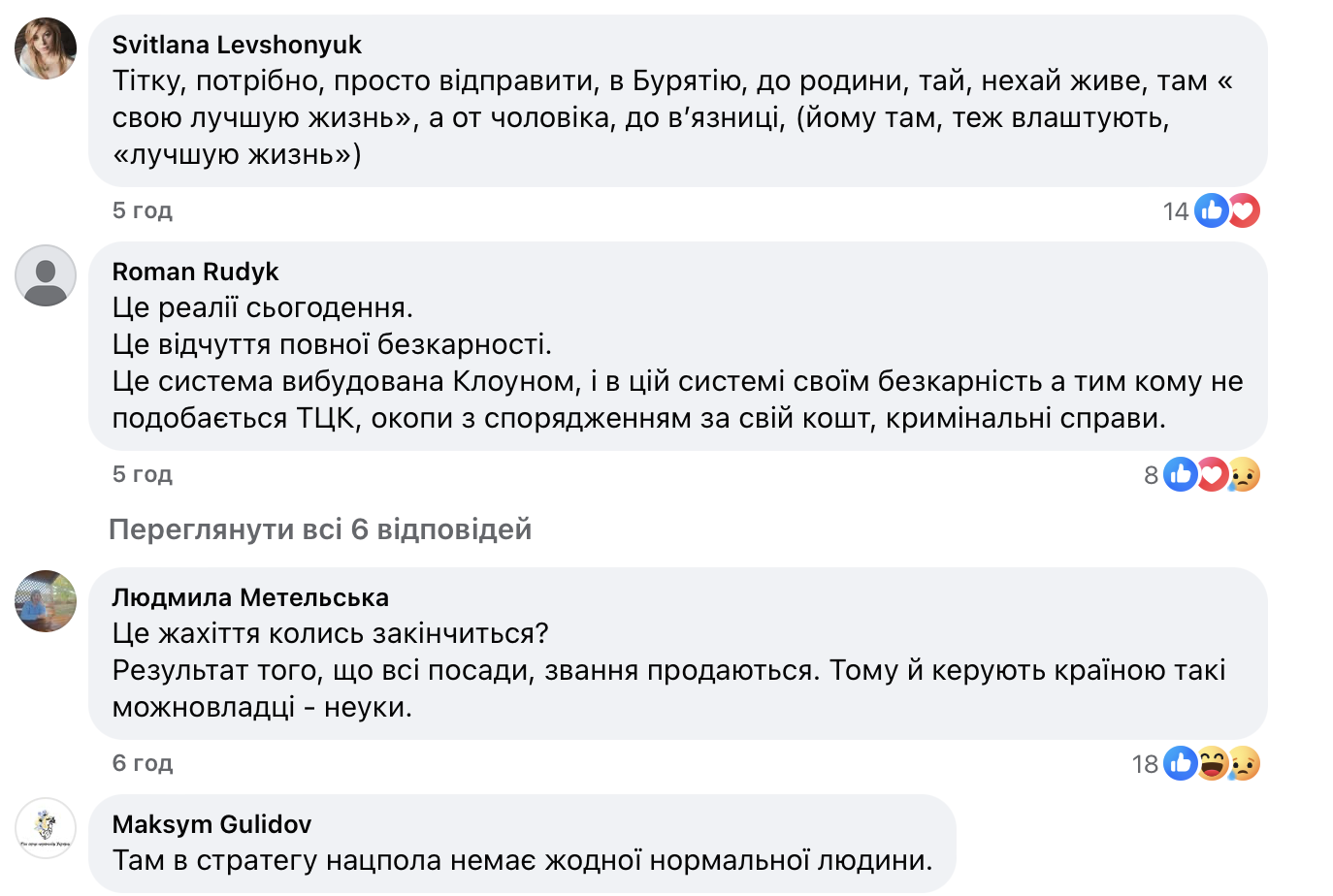Click heart reaction on Roman Rudyk's comment
The width and height of the screenshot is (1333, 896).
click(x=1212, y=474)
